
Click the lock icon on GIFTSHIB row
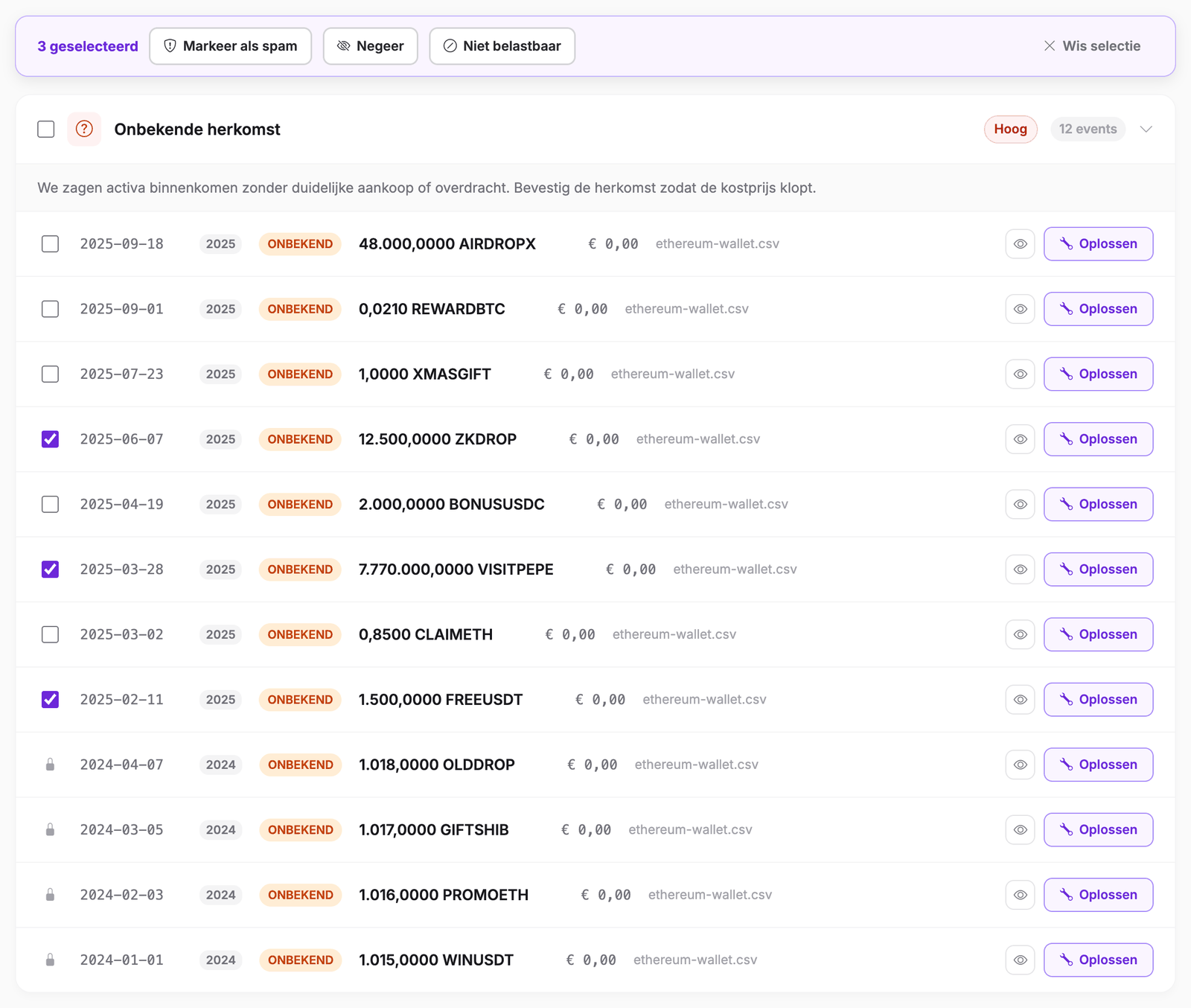[50, 829]
